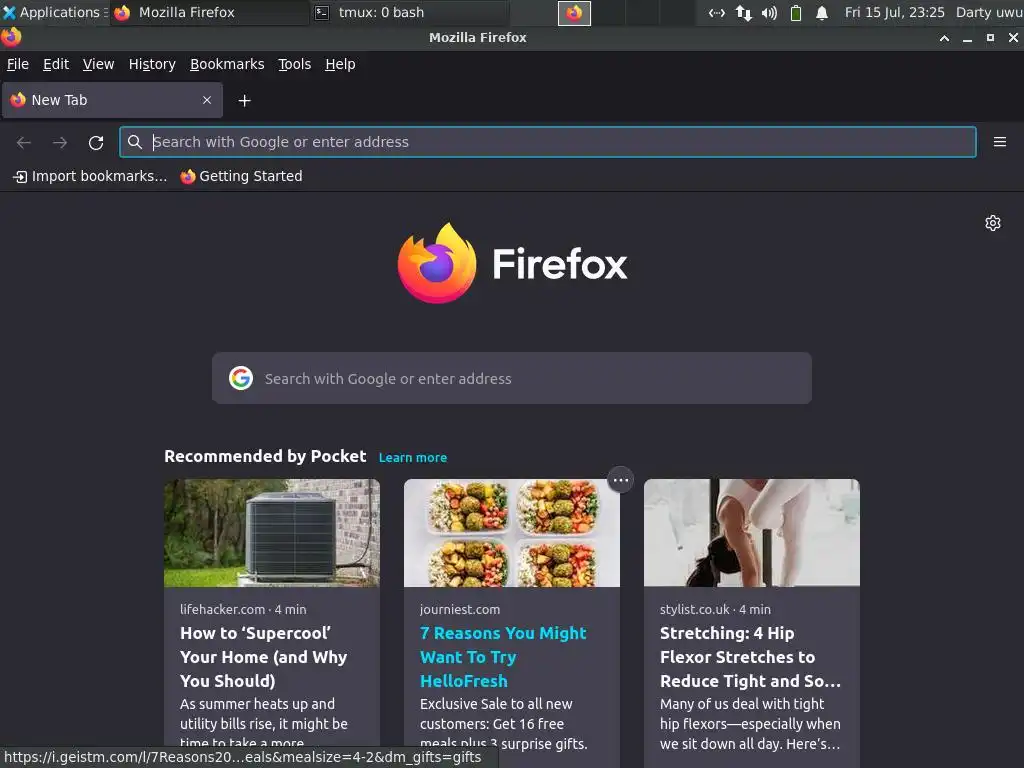The image size is (1024, 768).
Task: Open the Help menu
Action: (340, 64)
